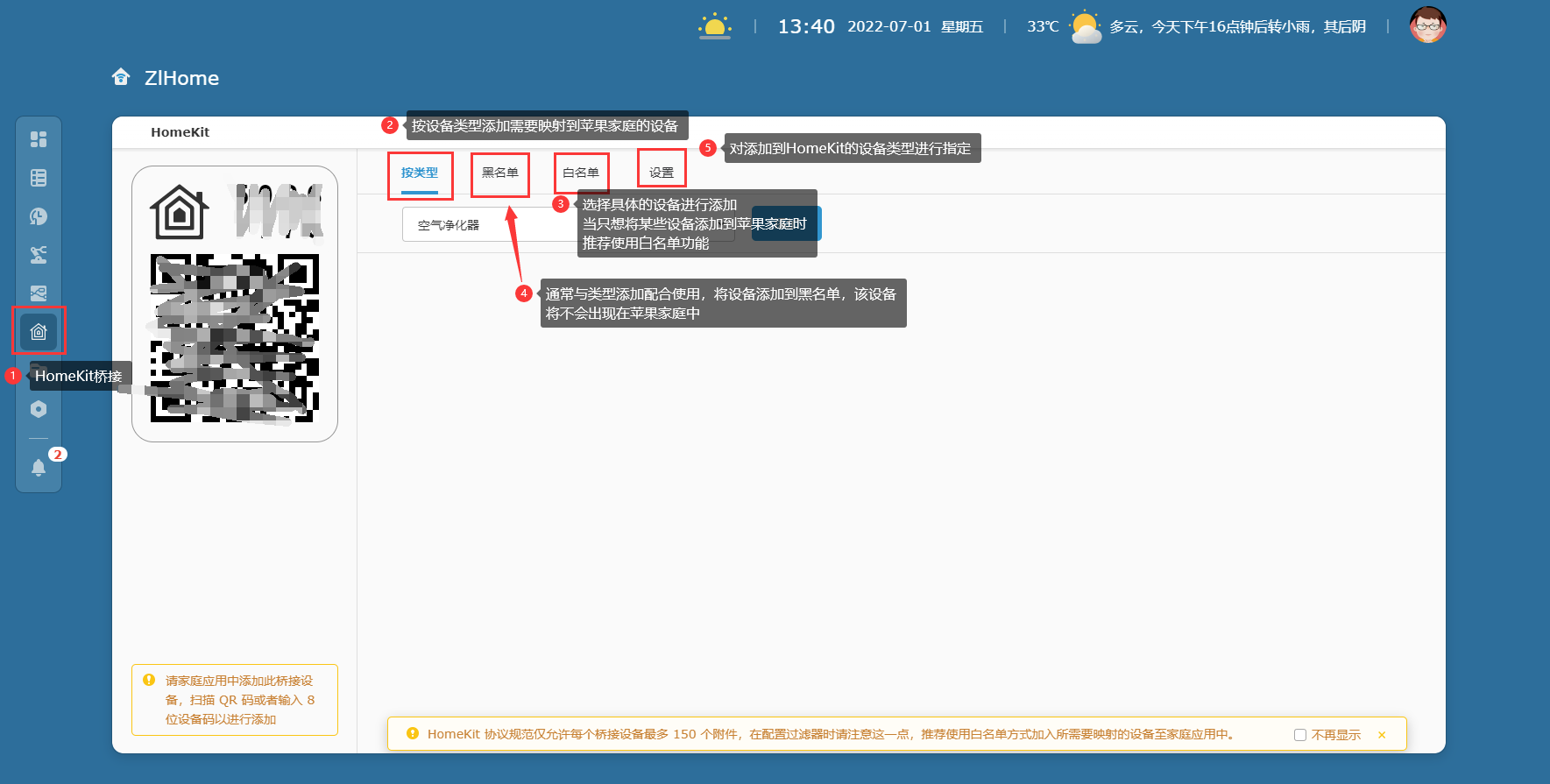Click the warning icon in the QR scan hint
The image size is (1550, 784).
point(149,680)
